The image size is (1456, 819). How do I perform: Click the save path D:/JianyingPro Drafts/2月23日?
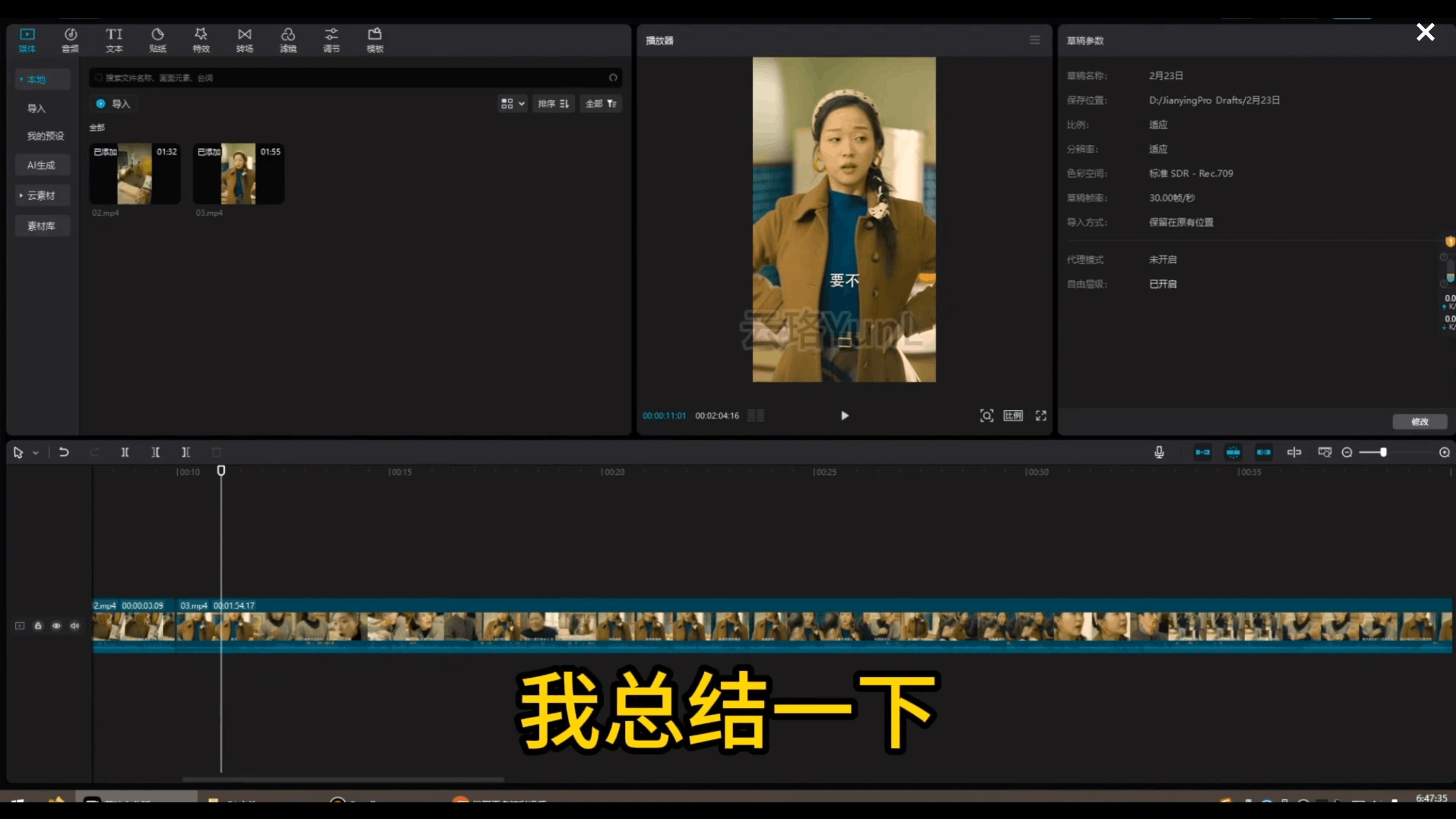1214,100
